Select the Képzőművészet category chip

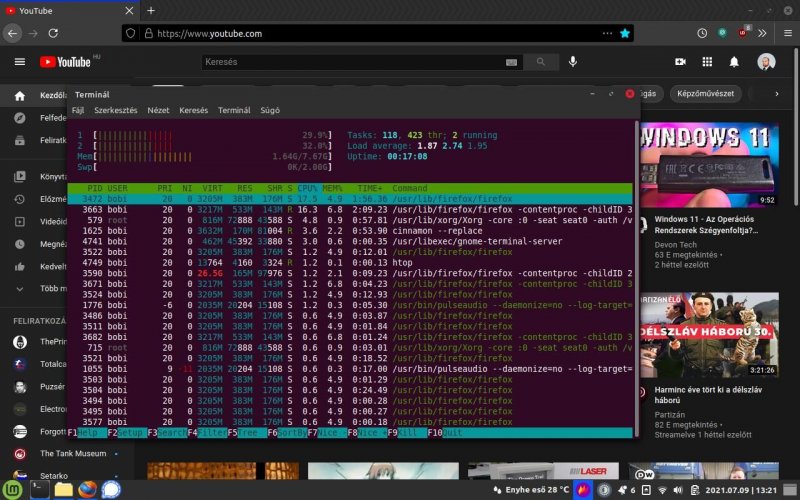coord(705,93)
